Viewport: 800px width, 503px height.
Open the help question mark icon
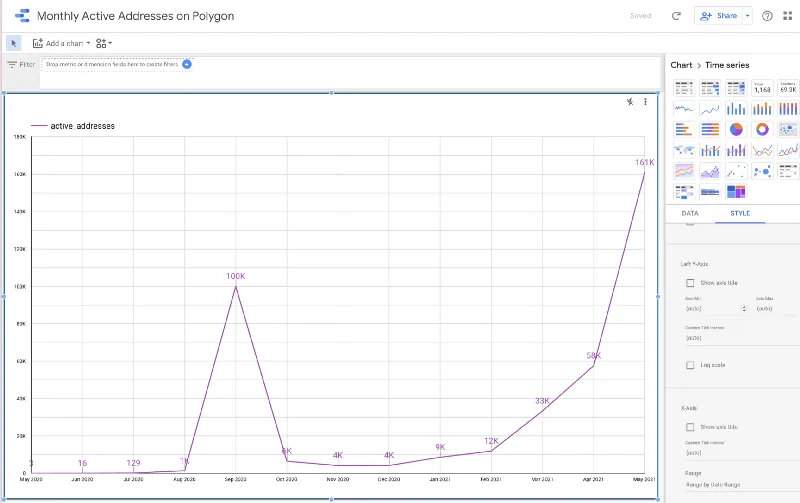pos(767,16)
